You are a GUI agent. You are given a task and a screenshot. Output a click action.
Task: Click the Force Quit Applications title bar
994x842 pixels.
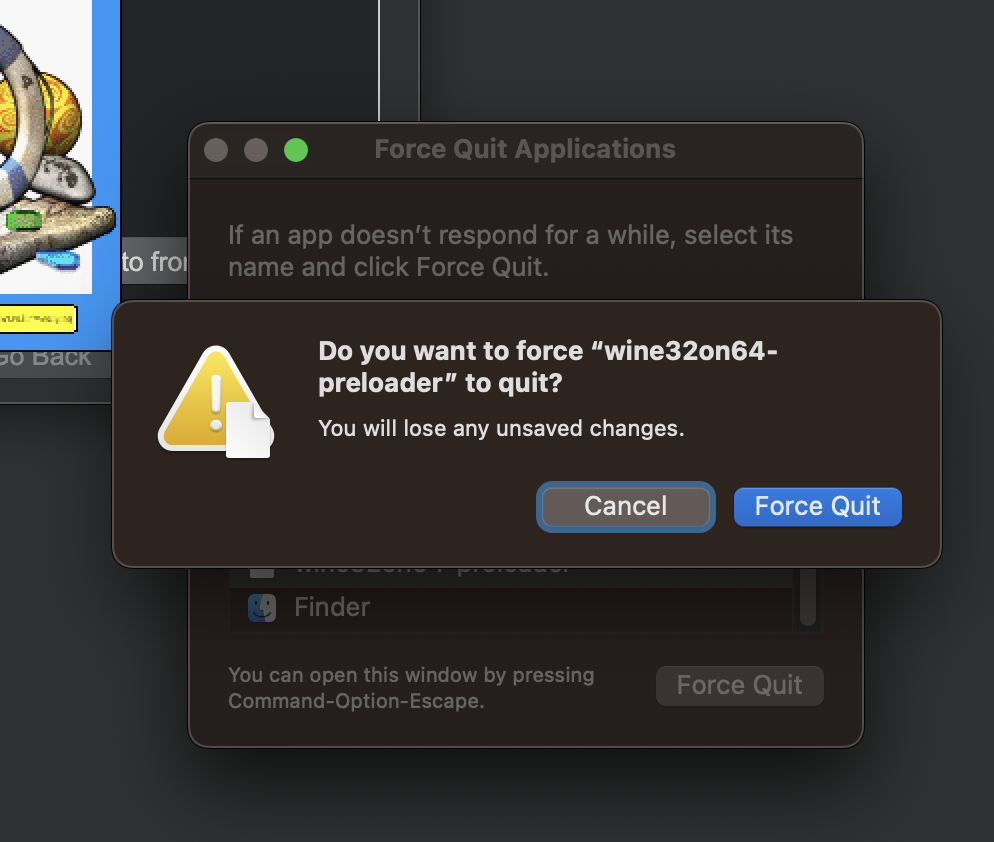pyautogui.click(x=524, y=150)
